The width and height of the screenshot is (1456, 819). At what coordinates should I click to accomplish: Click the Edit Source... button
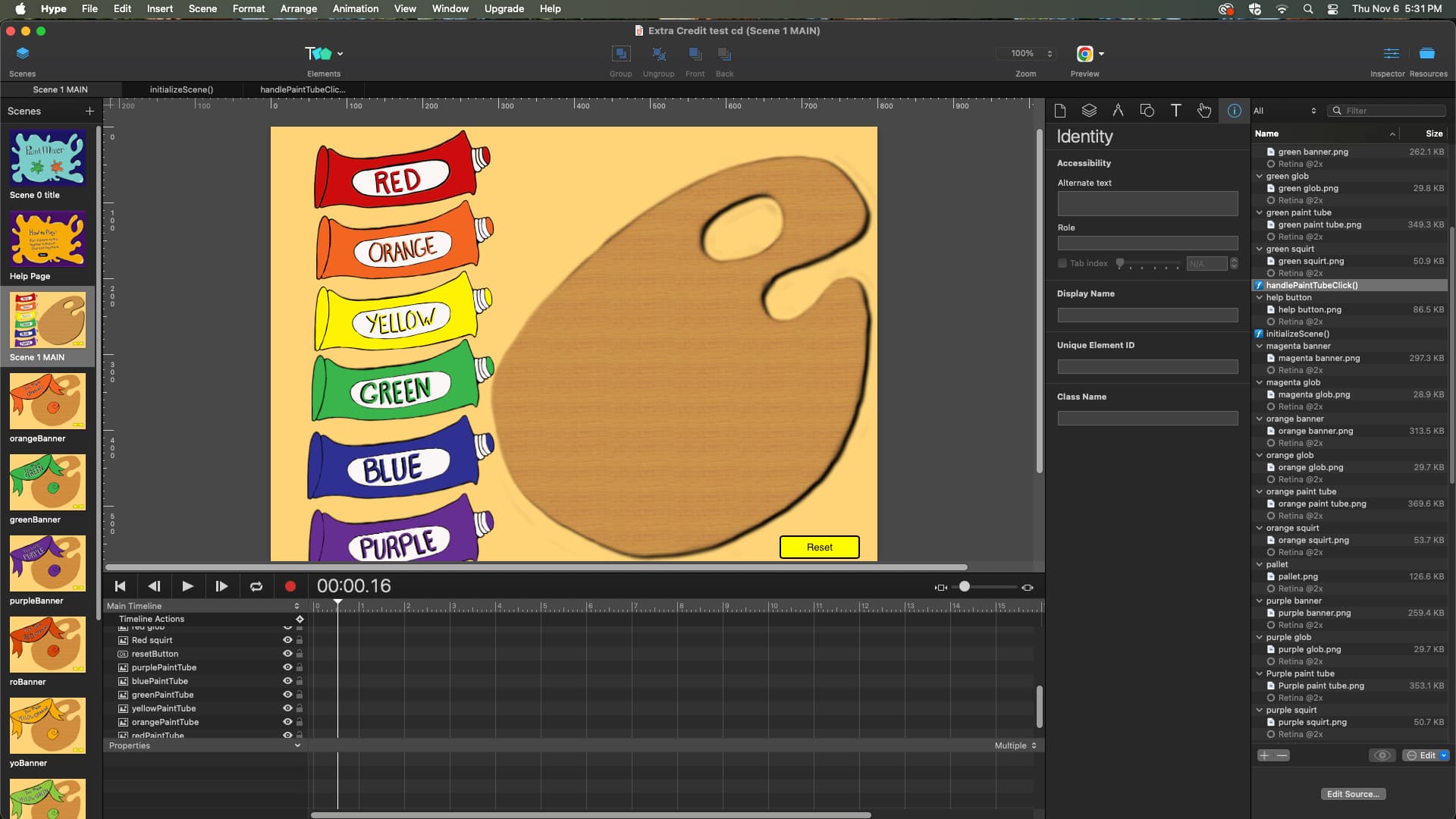click(x=1353, y=794)
